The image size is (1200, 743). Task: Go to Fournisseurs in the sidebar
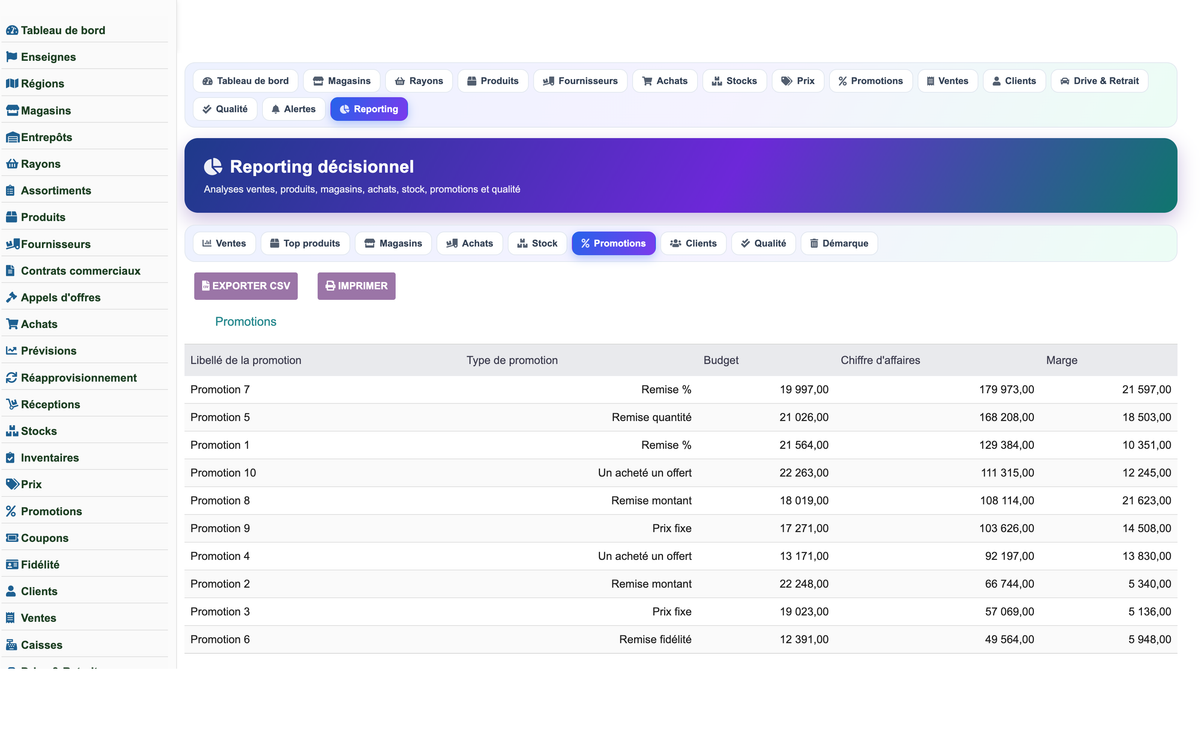click(x=56, y=244)
